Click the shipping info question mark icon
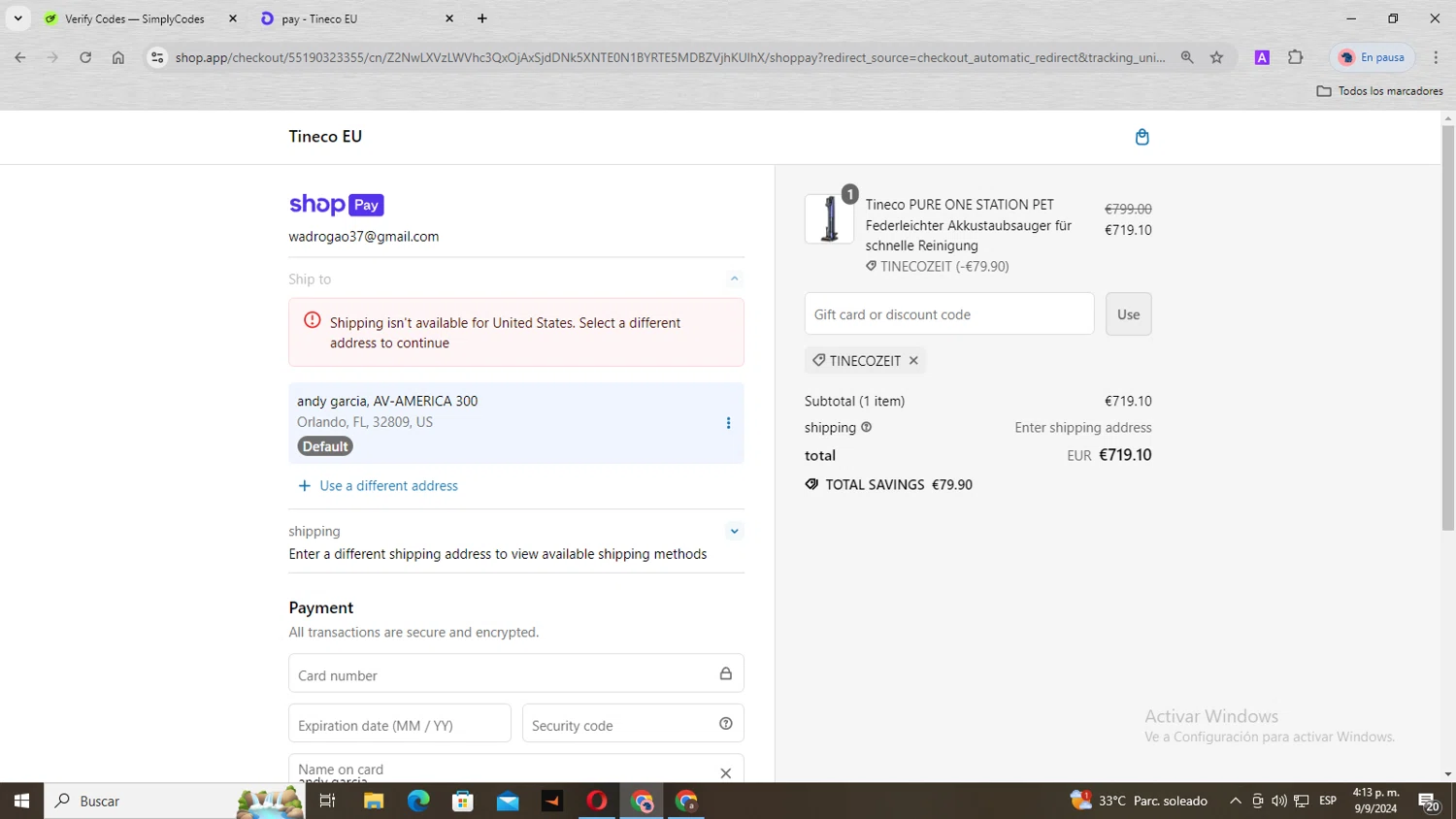The image size is (1456, 819). [866, 427]
